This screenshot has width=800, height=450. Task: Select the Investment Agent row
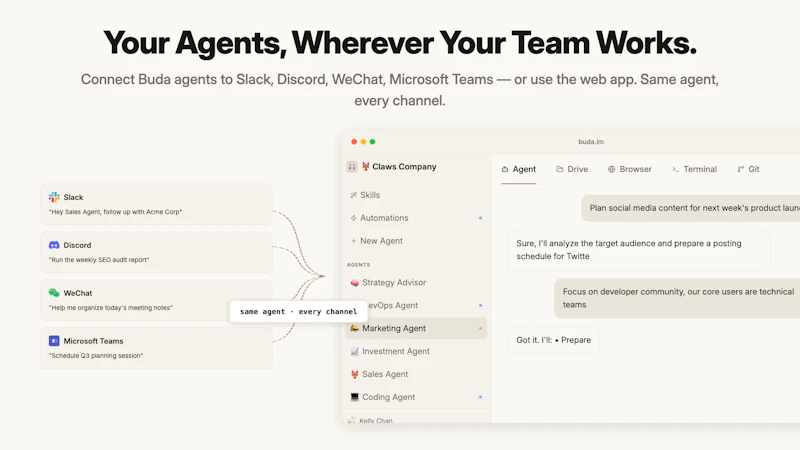coord(416,351)
